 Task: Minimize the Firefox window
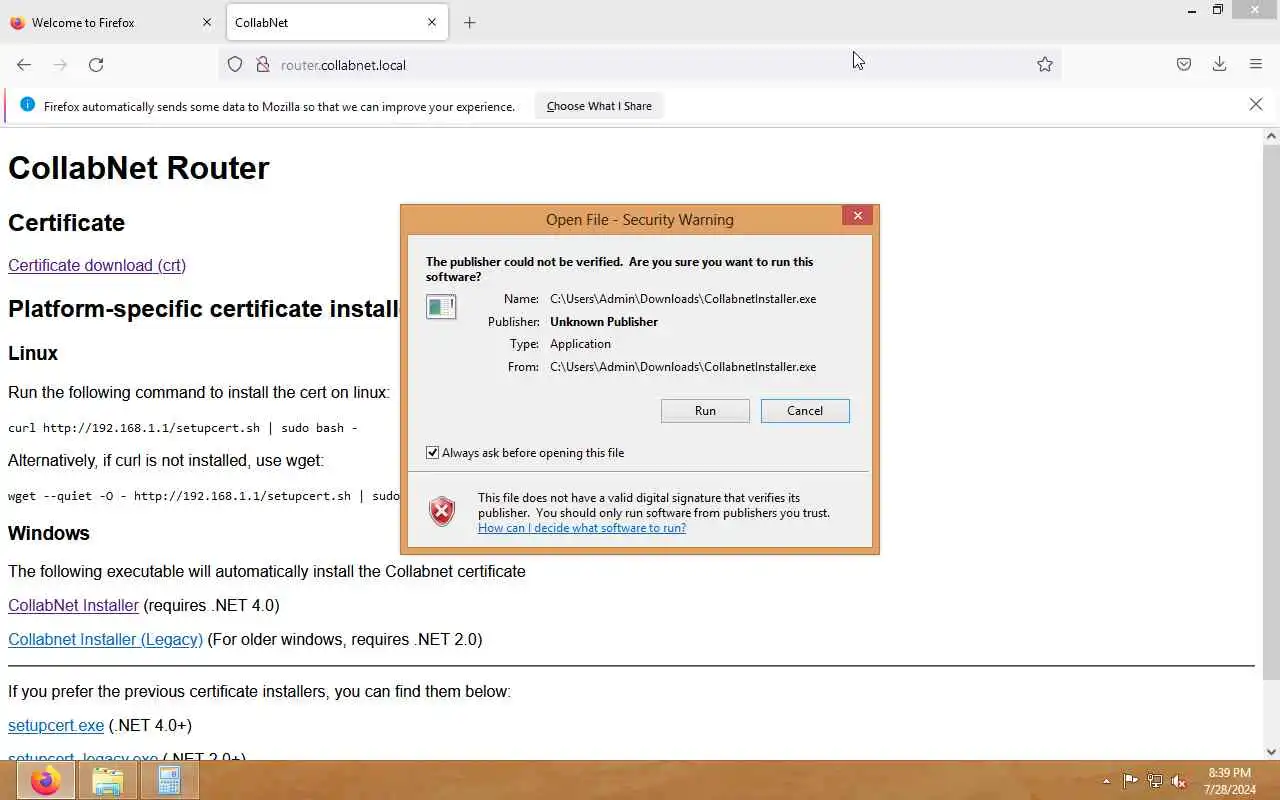(x=1191, y=11)
